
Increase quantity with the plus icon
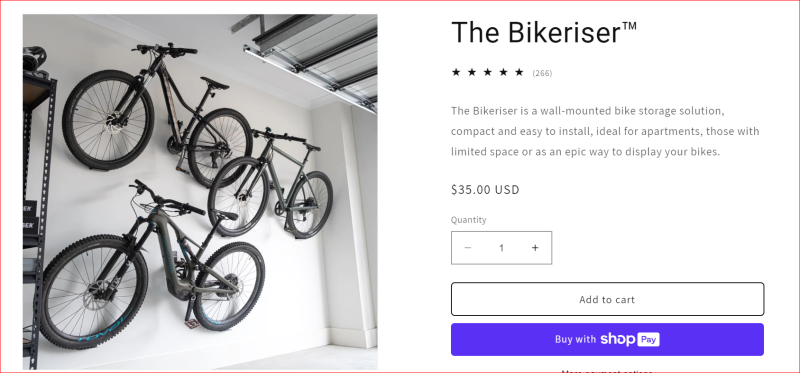pos(535,248)
